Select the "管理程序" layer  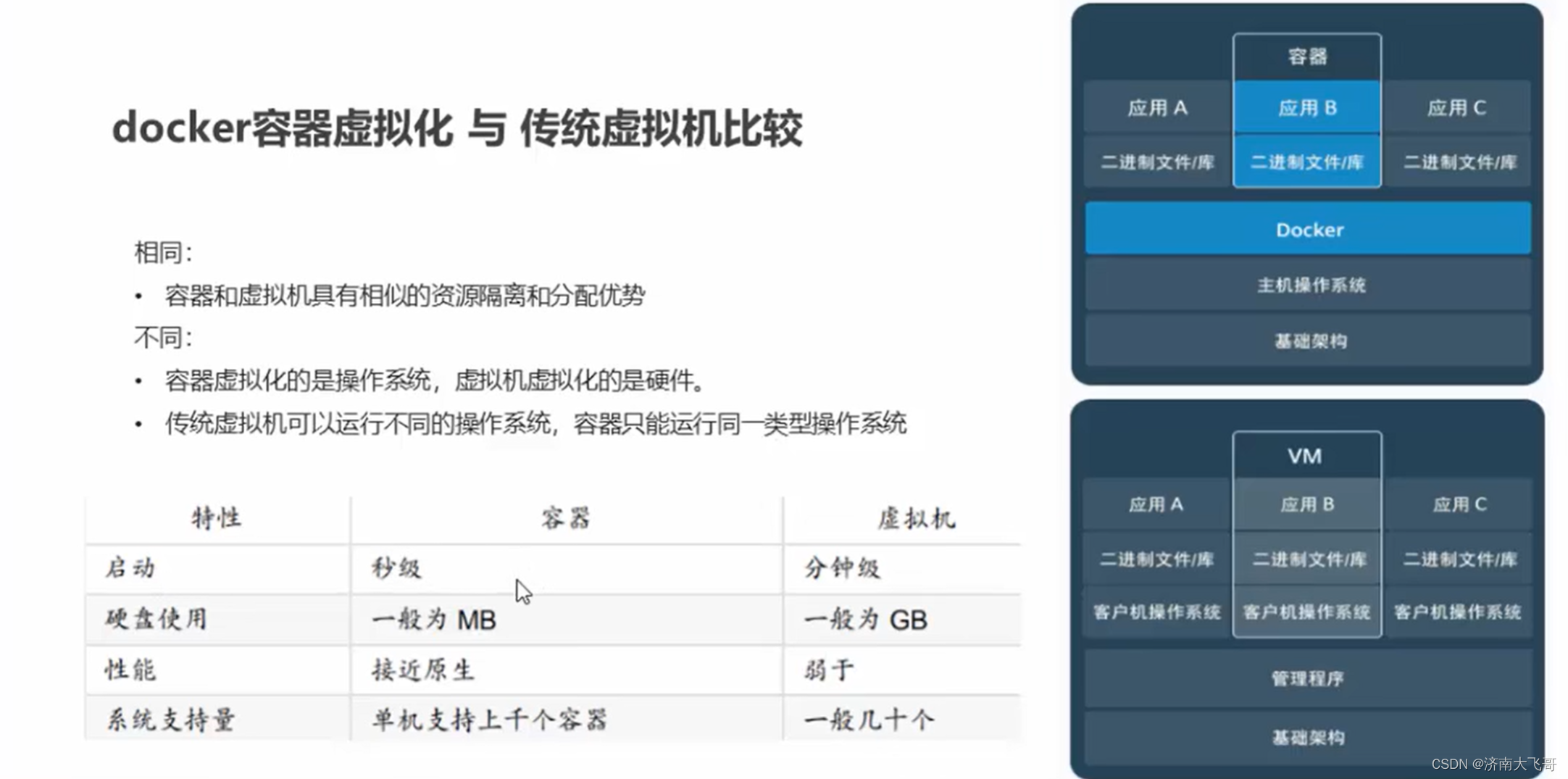1308,678
